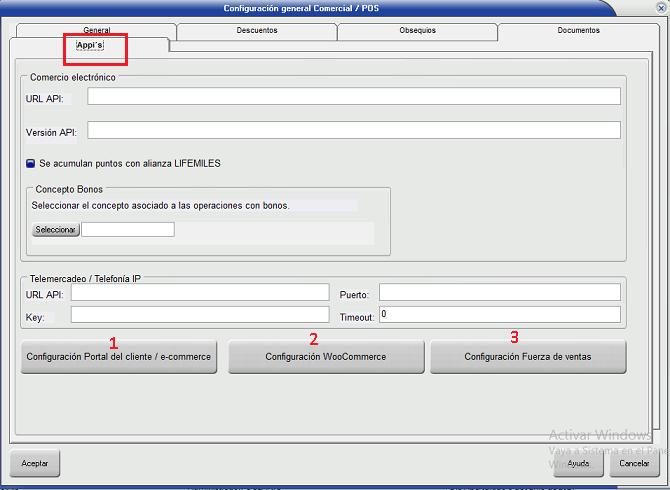The width and height of the screenshot is (670, 490).
Task: Confirm with the Aceptar button
Action: (35, 464)
